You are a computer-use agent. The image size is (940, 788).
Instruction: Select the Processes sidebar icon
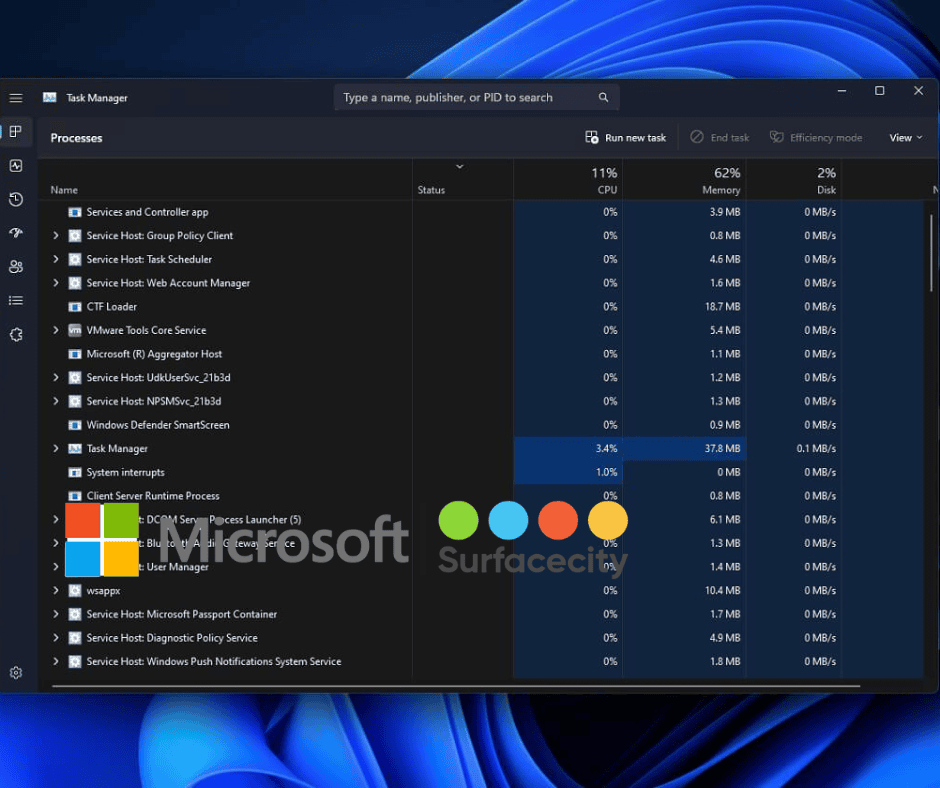click(16, 132)
